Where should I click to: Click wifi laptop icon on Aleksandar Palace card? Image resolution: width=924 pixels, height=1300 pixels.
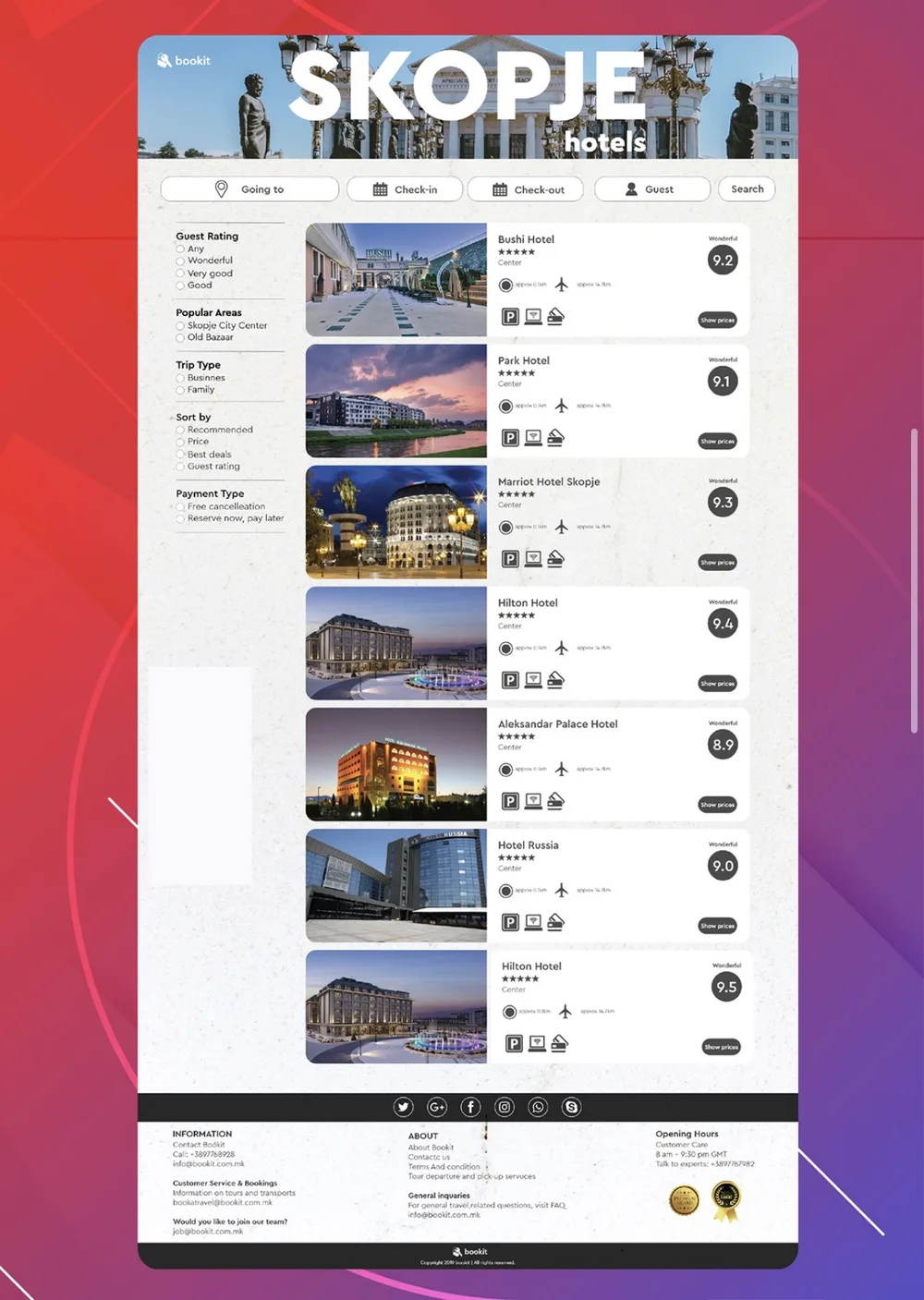pos(533,800)
